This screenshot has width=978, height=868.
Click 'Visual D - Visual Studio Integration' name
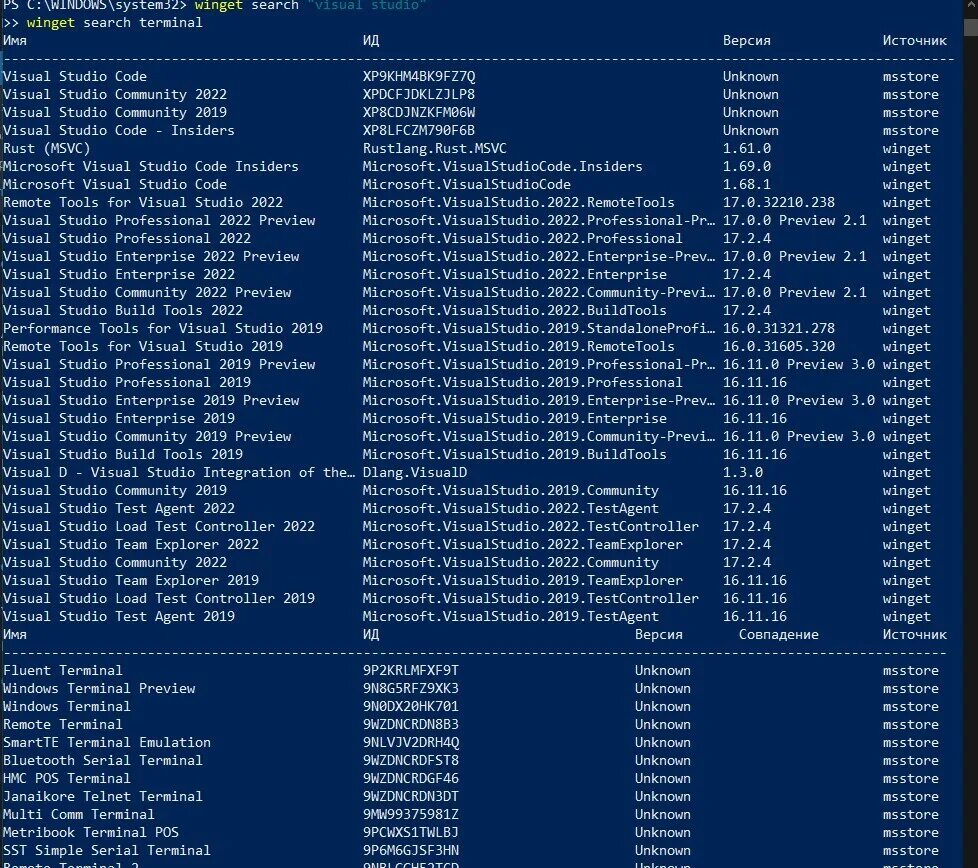coord(179,473)
